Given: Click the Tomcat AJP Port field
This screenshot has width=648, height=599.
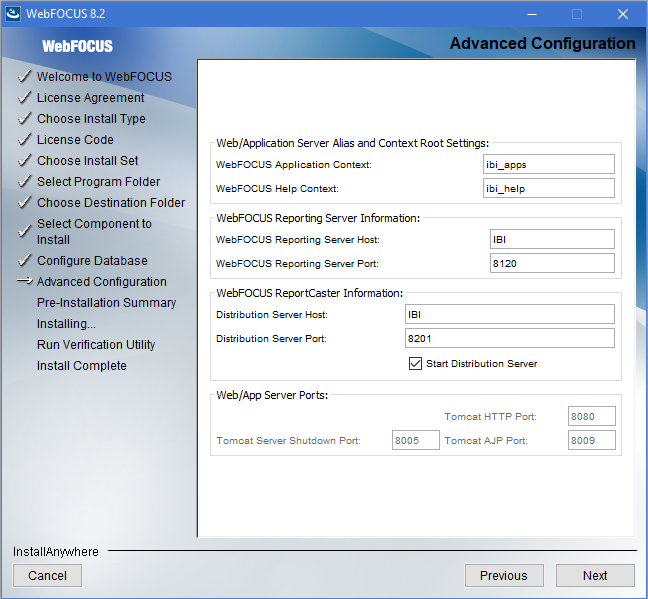Looking at the screenshot, I should 591,440.
